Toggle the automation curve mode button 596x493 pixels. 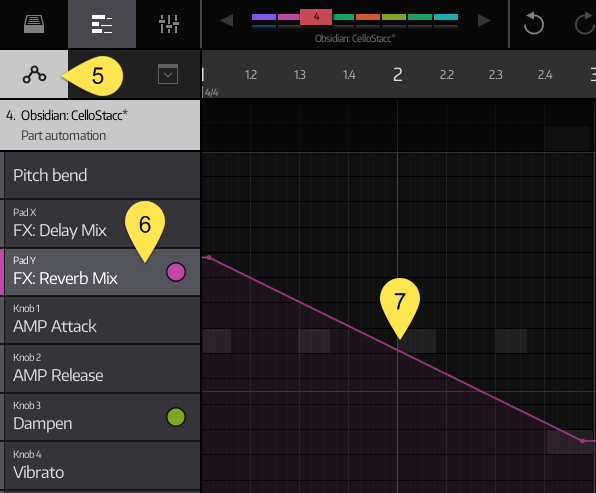(34, 74)
